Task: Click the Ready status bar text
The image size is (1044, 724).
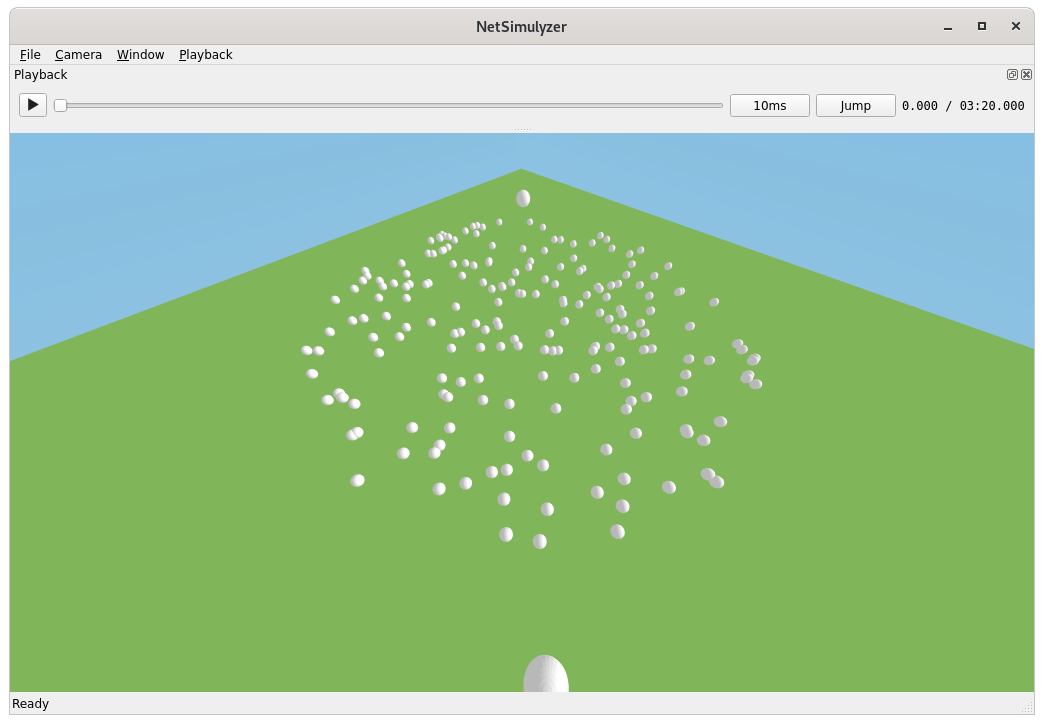Action: point(31,703)
